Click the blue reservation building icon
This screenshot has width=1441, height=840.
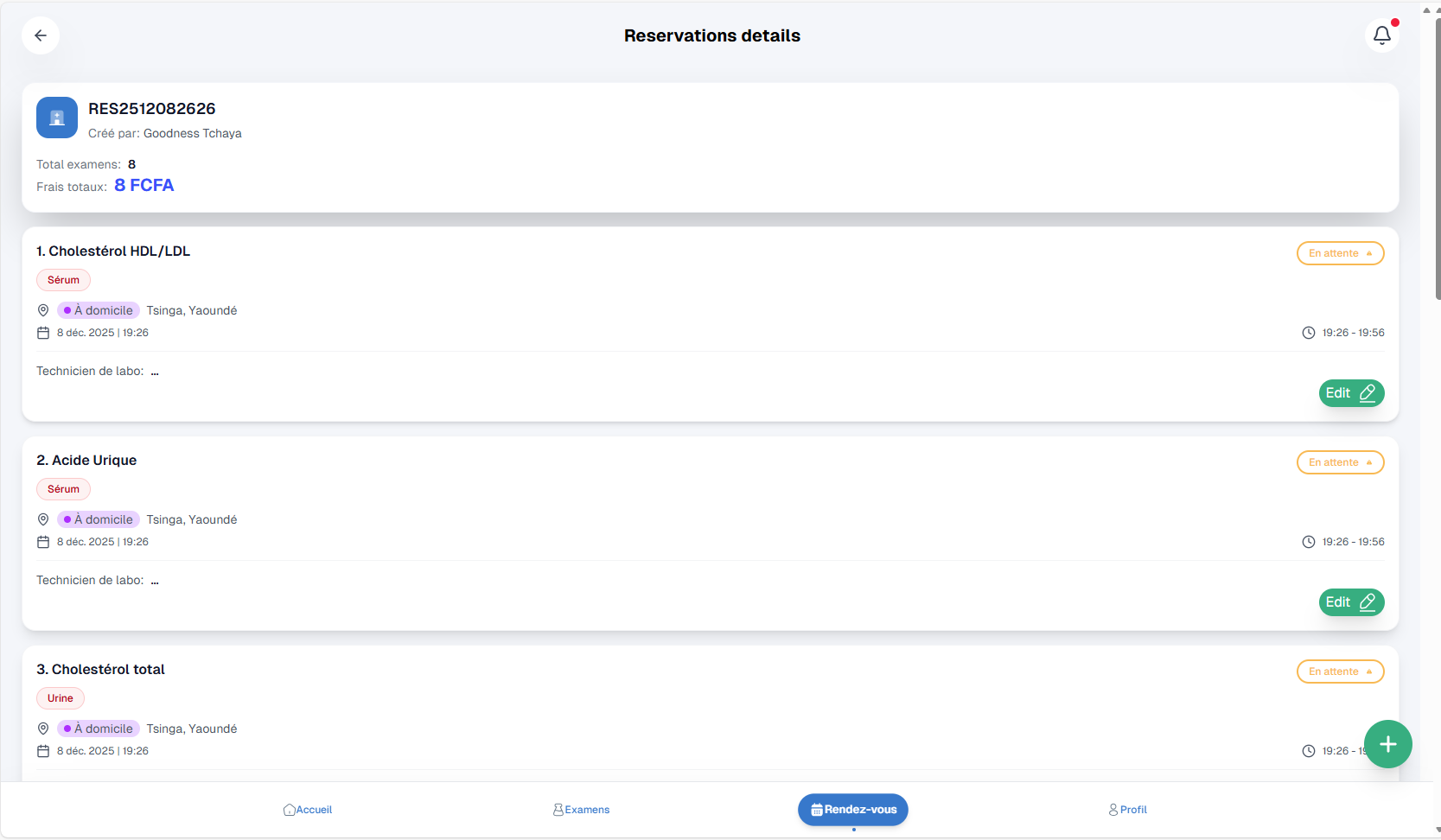[57, 118]
